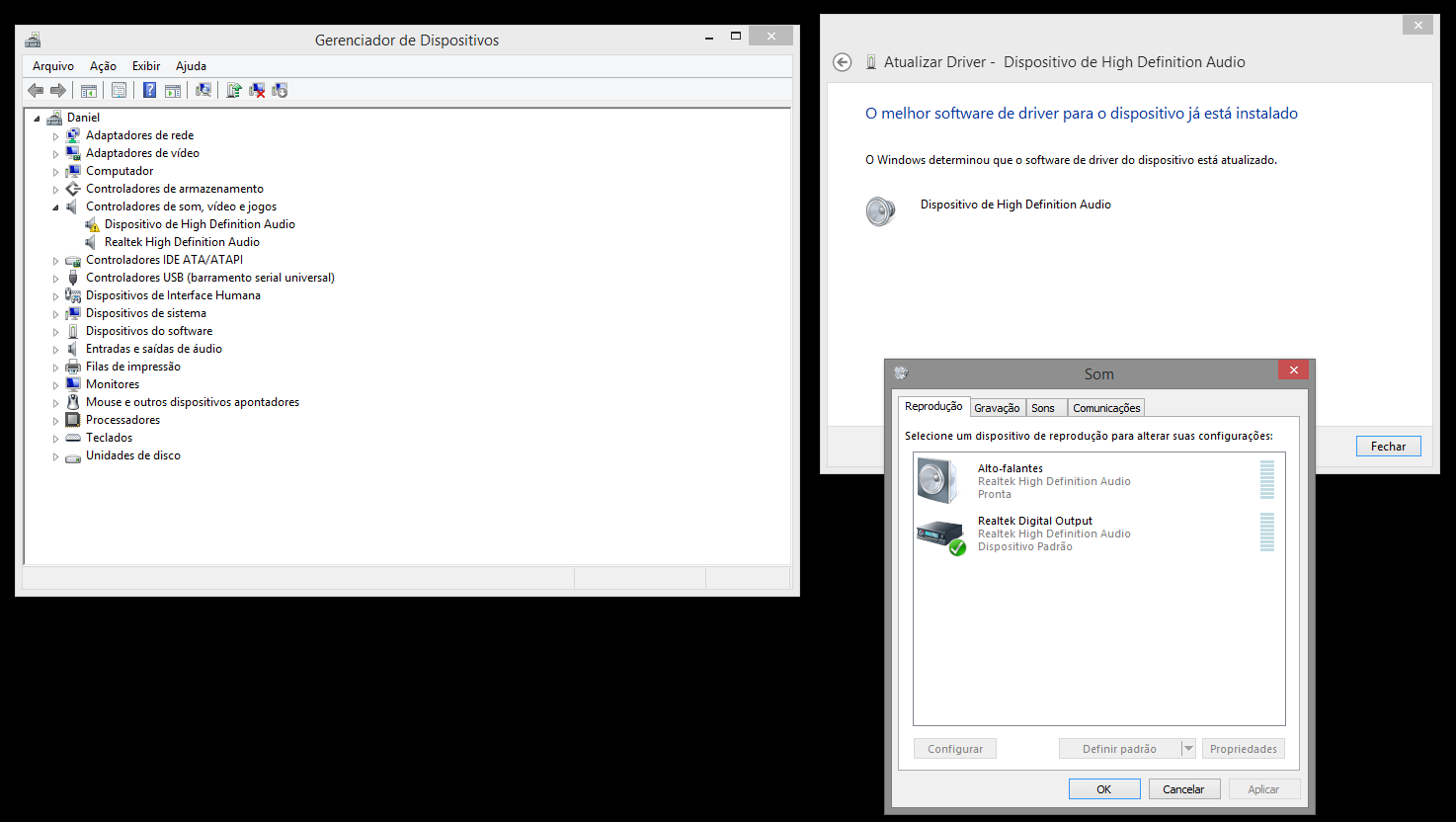Image resolution: width=1456 pixels, height=822 pixels.
Task: Click the Propriedades button in Som
Action: coord(1244,749)
